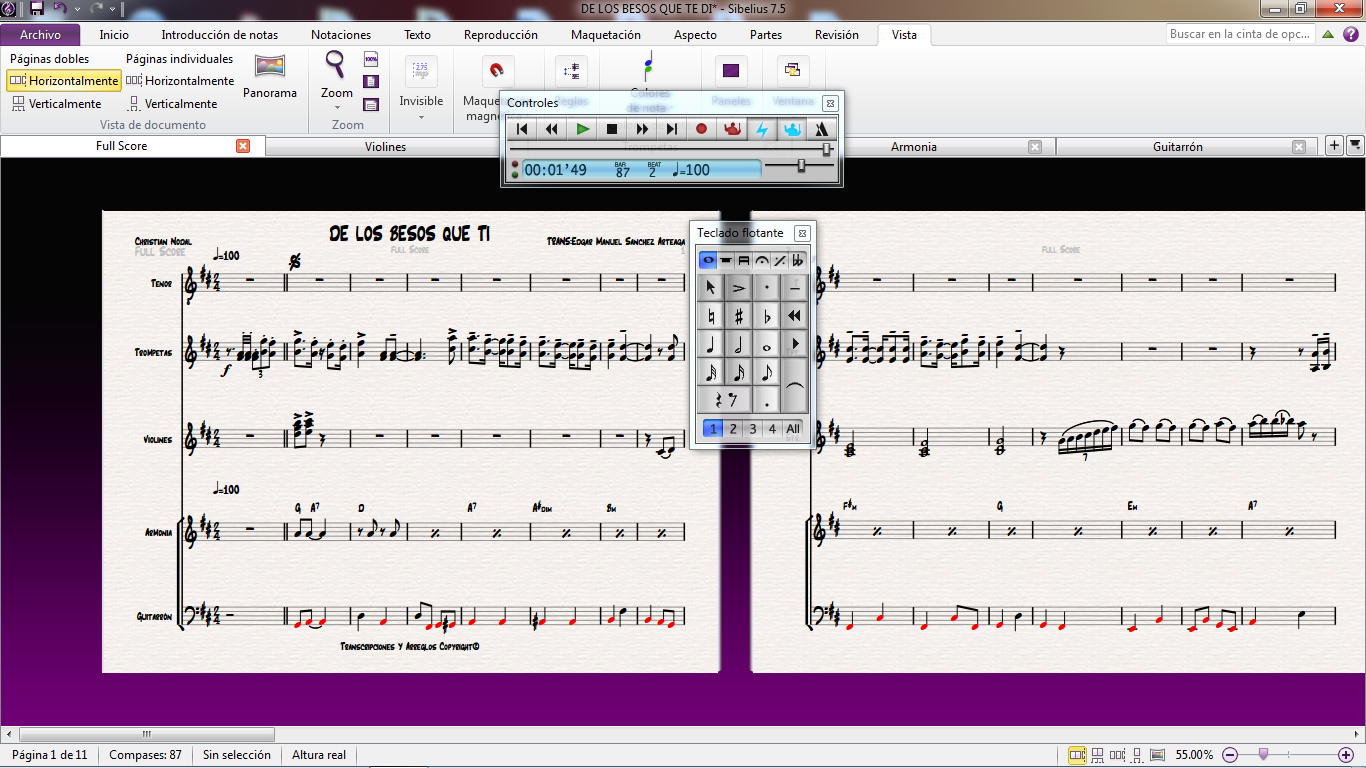Move playback line to end of score
This screenshot has height=768, width=1366.
pos(672,129)
